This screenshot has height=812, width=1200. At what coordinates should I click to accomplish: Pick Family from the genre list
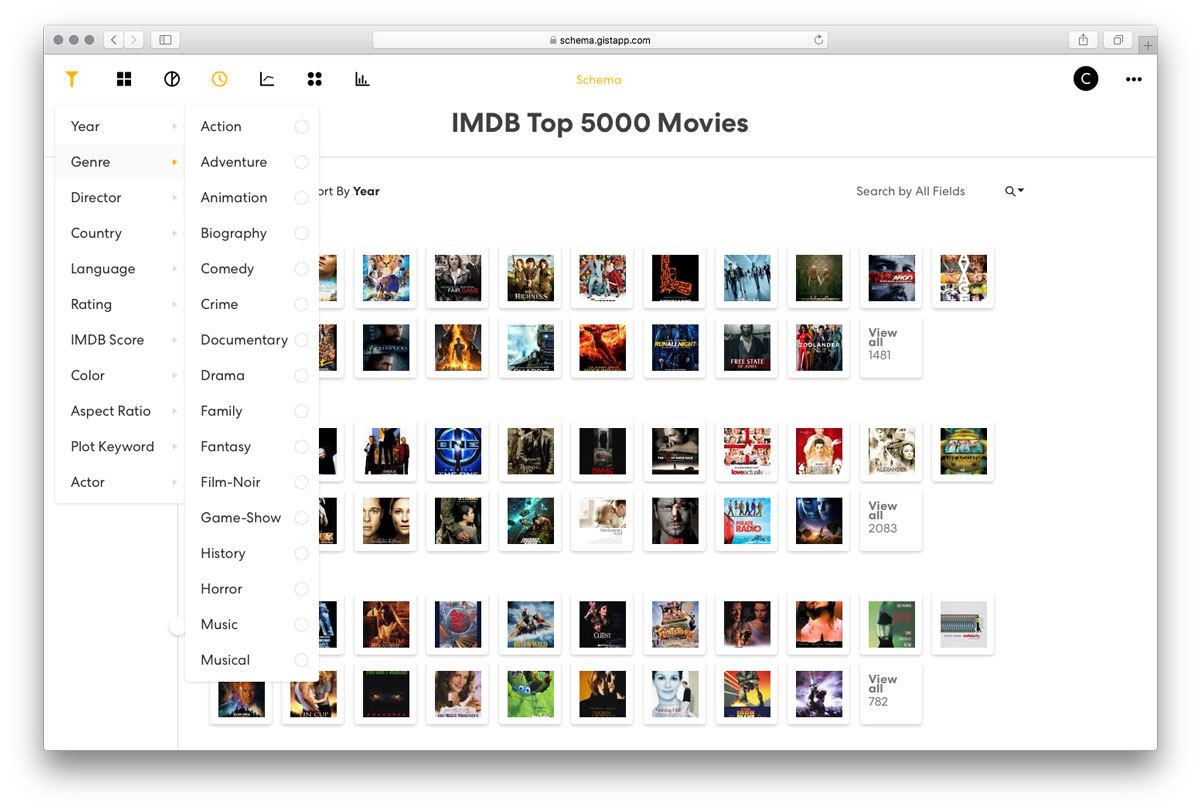pyautogui.click(x=252, y=411)
